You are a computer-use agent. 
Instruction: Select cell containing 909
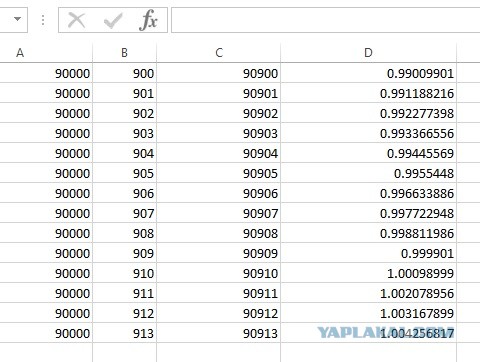point(124,253)
